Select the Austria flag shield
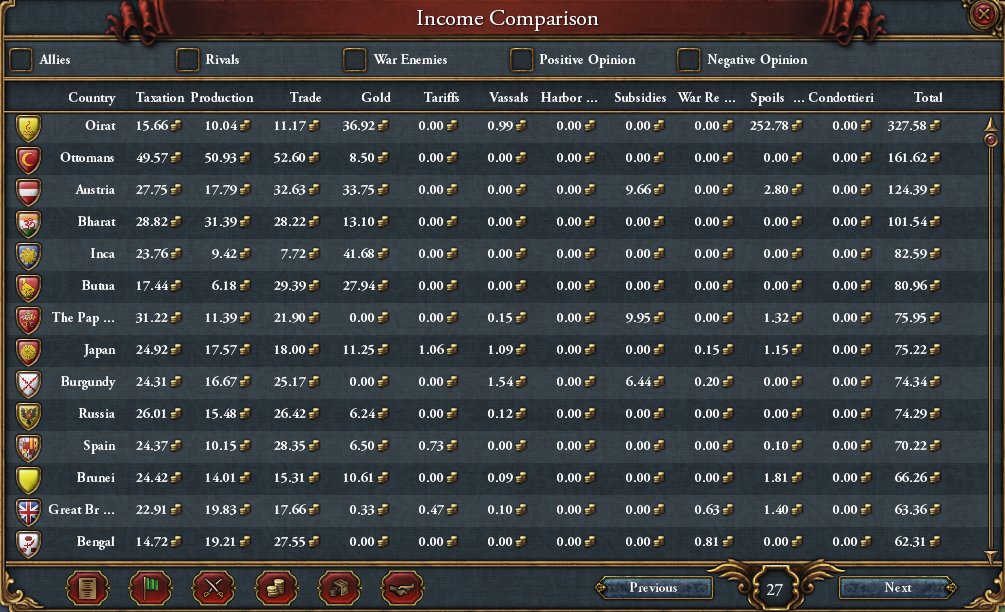This screenshot has height=612, width=1005. tap(28, 192)
